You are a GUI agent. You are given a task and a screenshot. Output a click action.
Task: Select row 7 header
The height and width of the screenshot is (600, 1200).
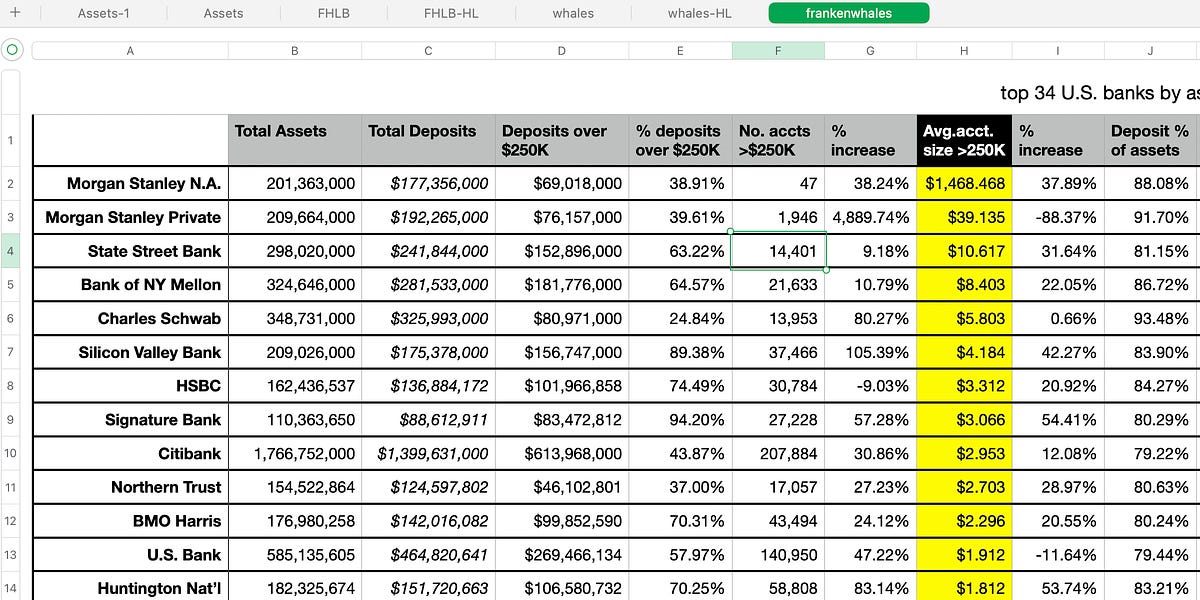pyautogui.click(x=11, y=352)
